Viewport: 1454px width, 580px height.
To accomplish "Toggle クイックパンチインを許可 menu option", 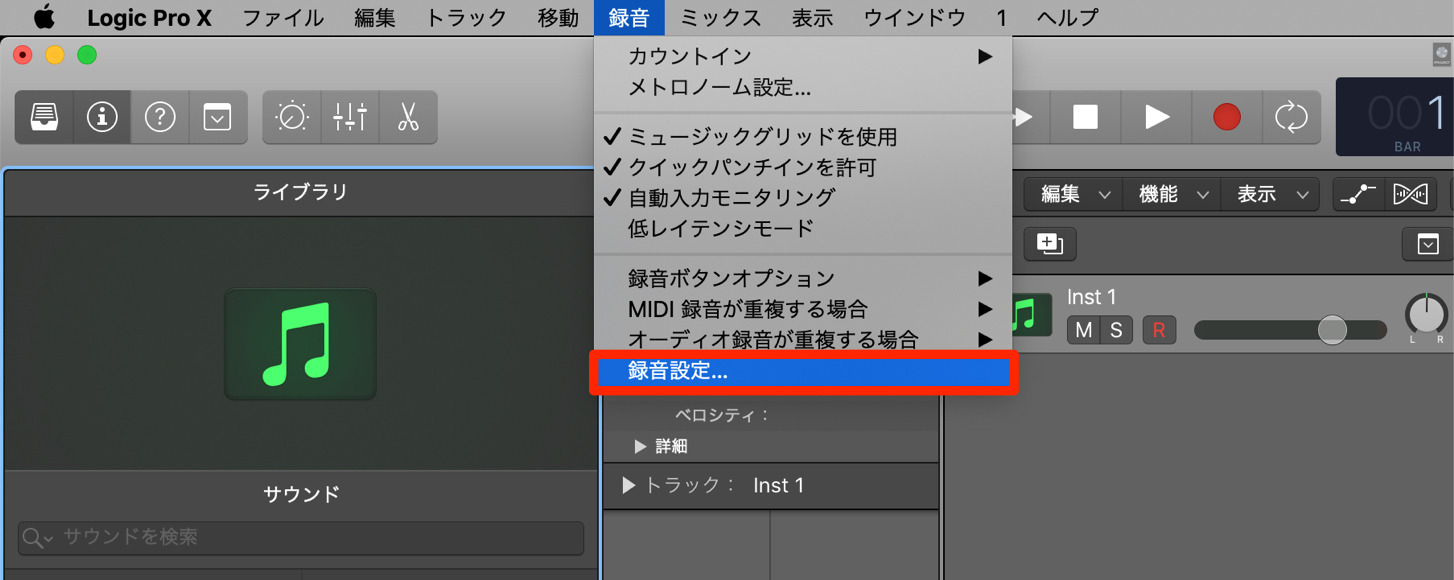I will (x=803, y=167).
